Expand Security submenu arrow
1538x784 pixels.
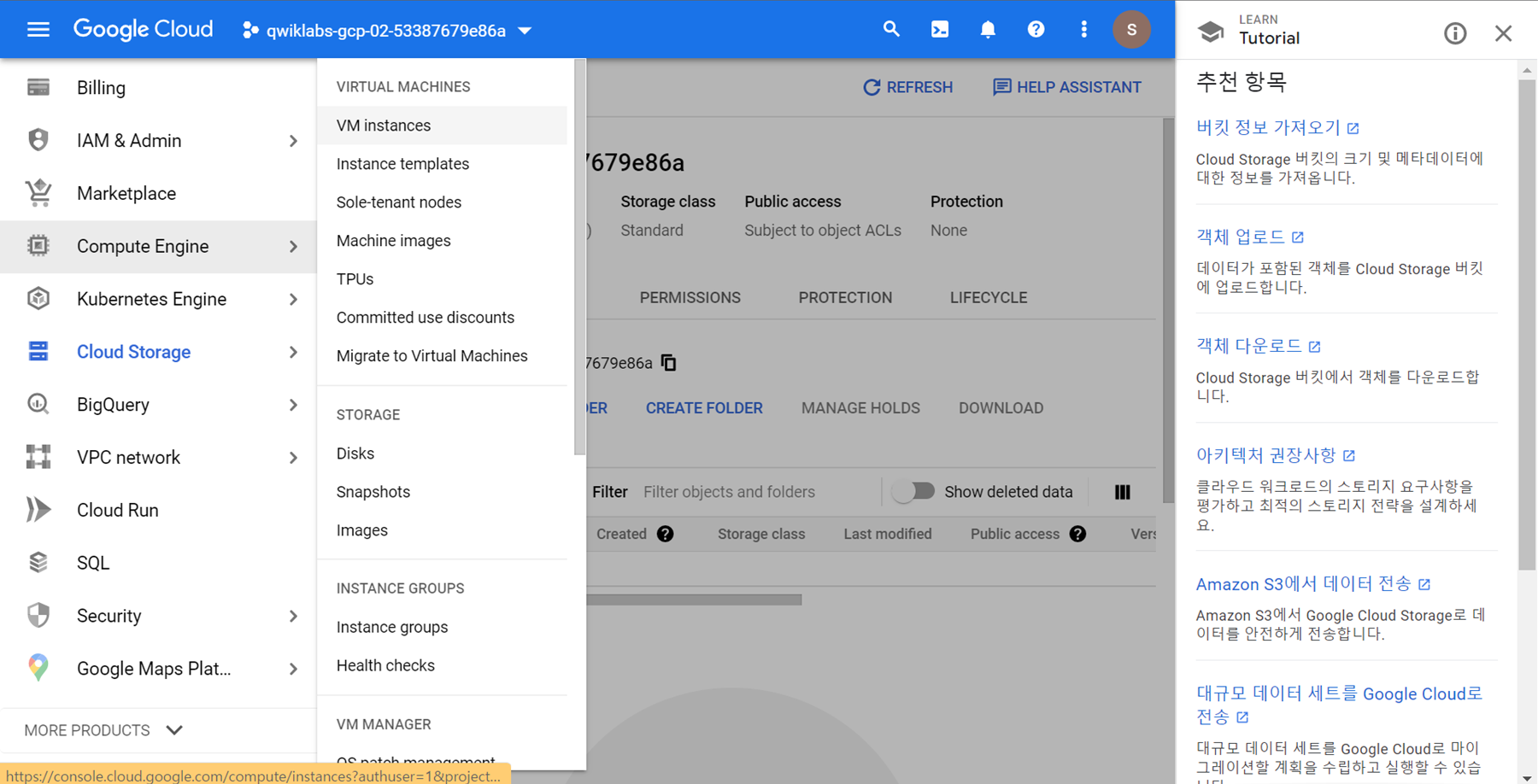[x=293, y=617]
